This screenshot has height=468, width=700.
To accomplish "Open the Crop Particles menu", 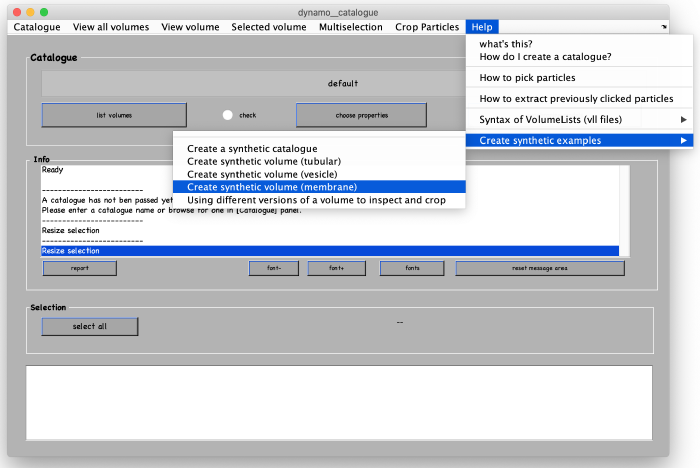I will [428, 27].
